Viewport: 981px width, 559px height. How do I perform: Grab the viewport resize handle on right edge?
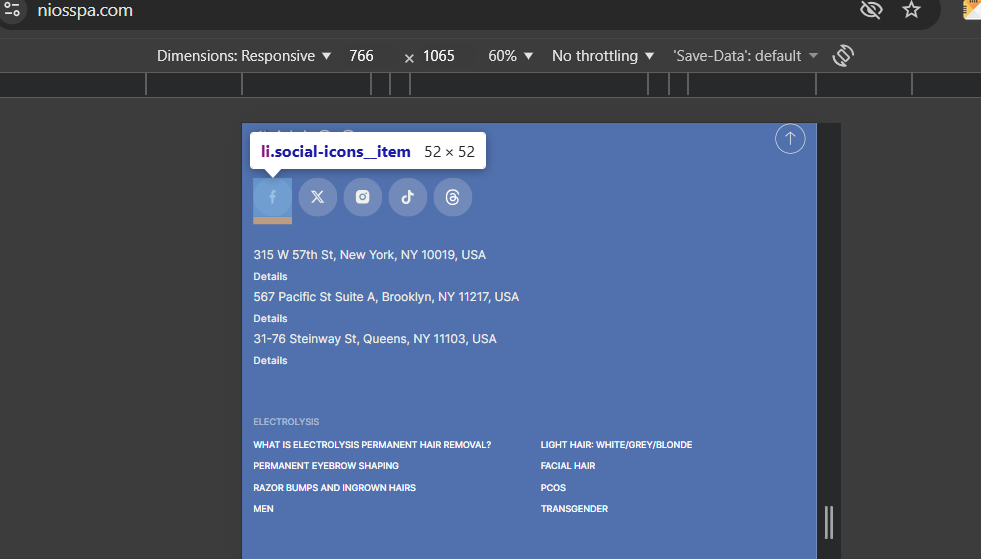(828, 522)
